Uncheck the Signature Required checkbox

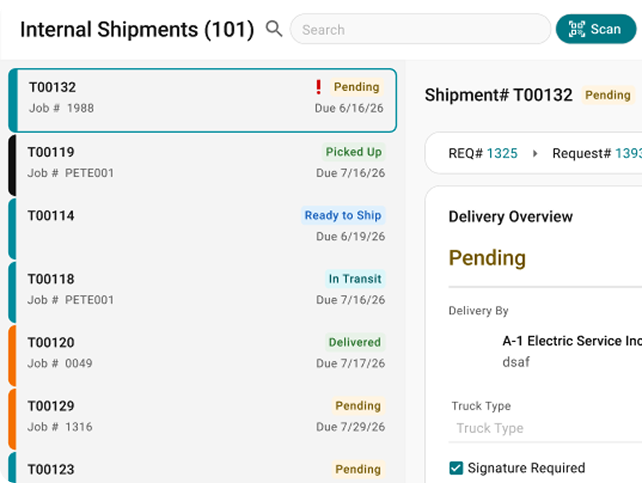456,468
